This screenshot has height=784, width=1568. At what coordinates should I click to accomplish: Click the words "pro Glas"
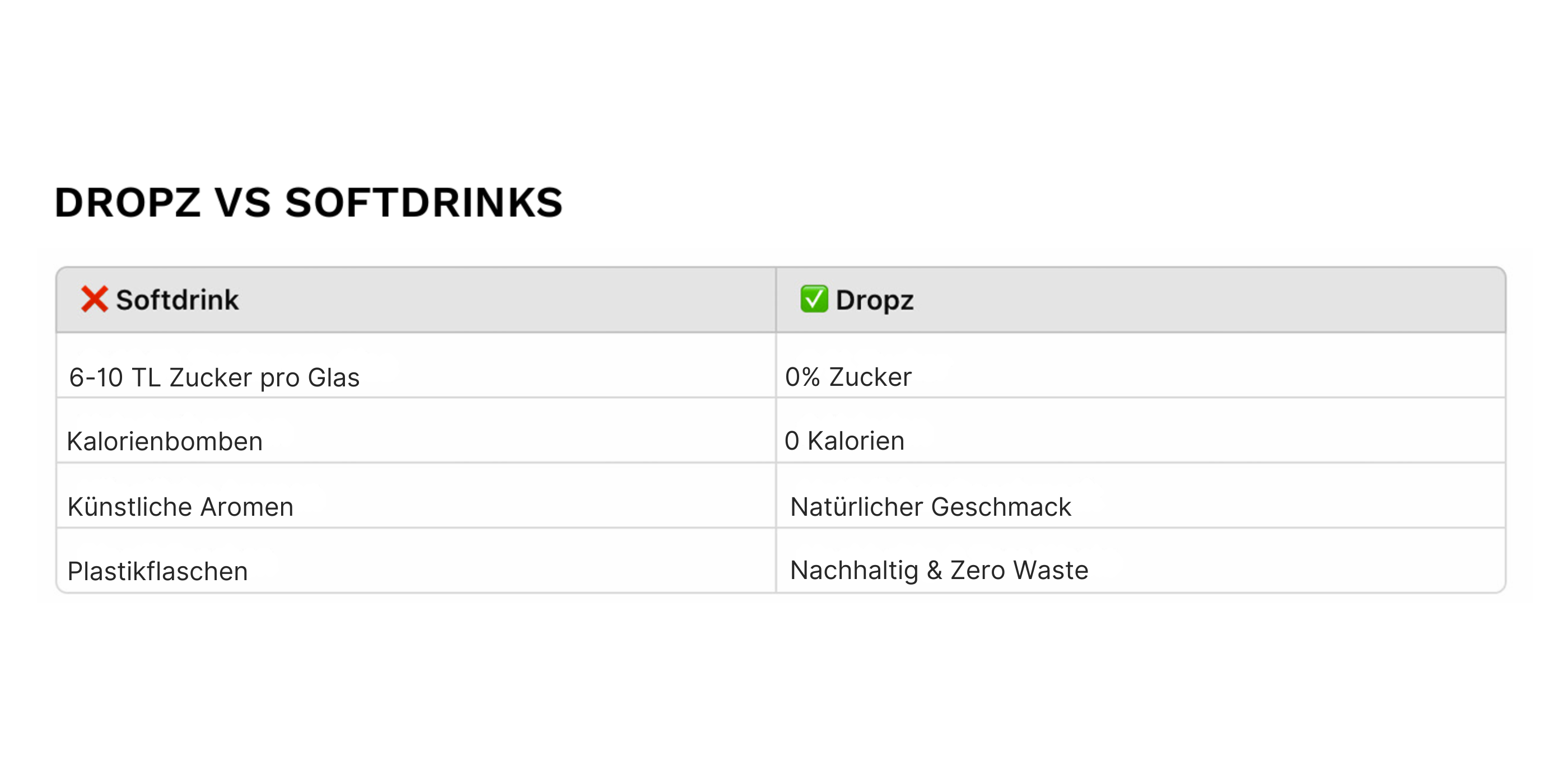coord(310,378)
